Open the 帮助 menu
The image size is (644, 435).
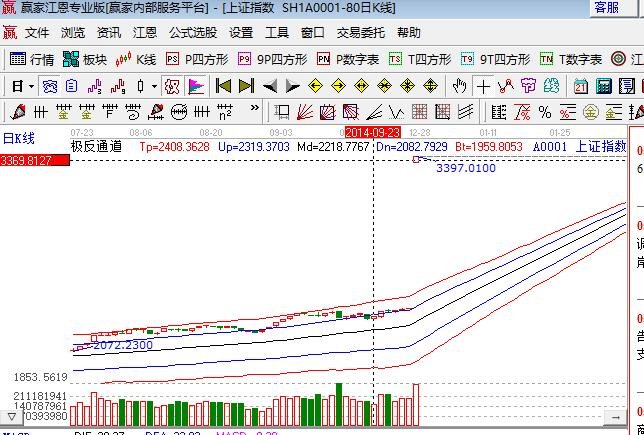(x=409, y=32)
